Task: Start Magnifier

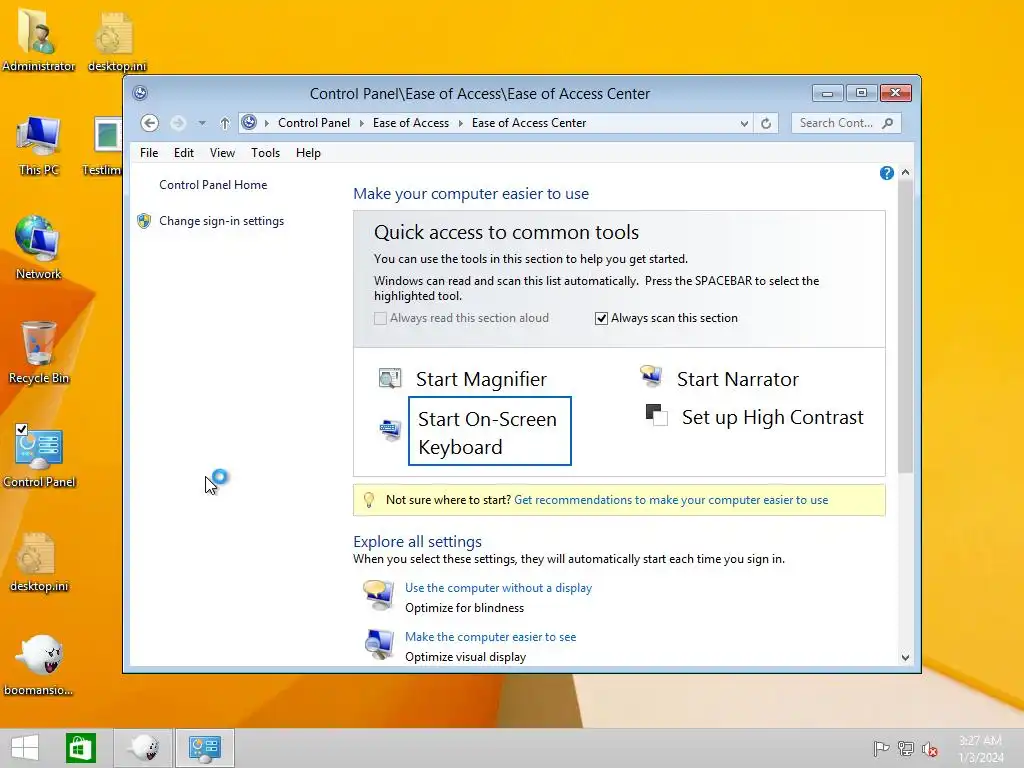Action: click(481, 379)
